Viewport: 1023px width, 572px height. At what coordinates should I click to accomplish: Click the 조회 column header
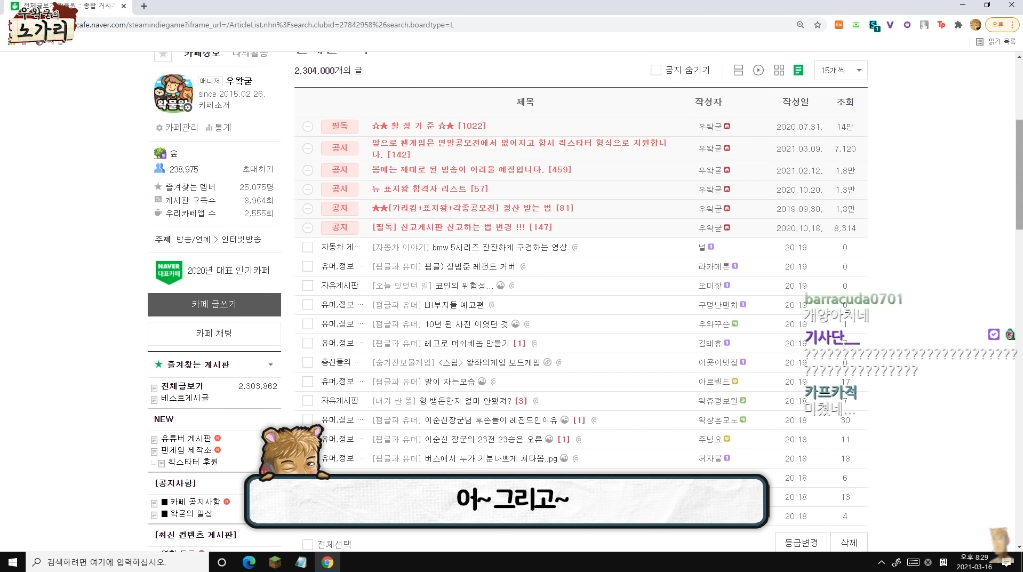click(x=845, y=102)
